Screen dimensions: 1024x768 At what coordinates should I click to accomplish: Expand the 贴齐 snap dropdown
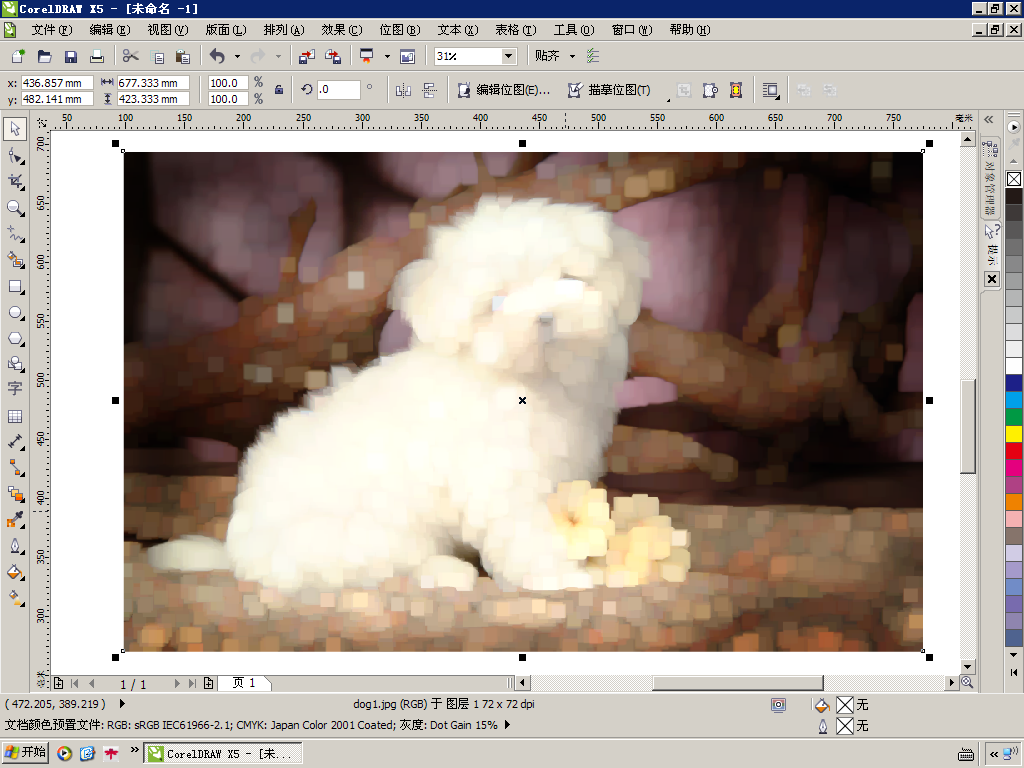pos(572,57)
